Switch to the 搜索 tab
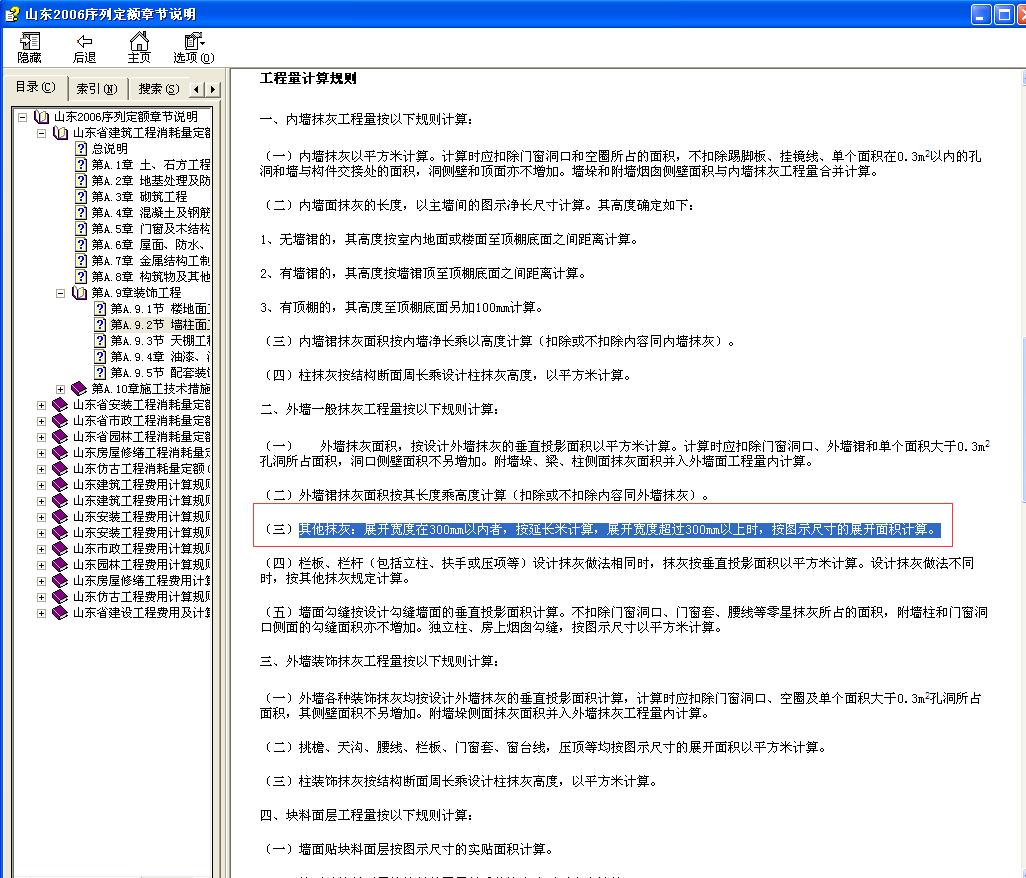Image resolution: width=1026 pixels, height=878 pixels. click(158, 88)
